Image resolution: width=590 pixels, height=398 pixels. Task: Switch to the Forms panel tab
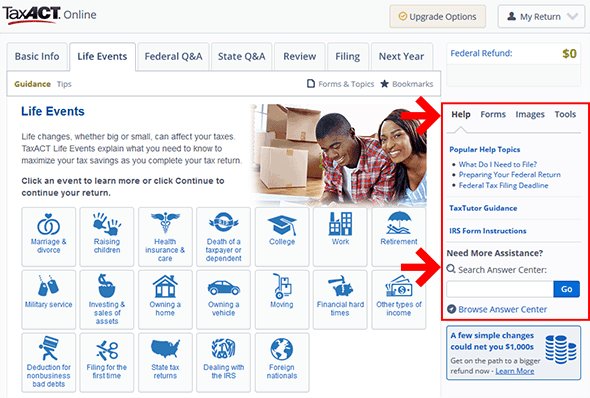[x=493, y=114]
